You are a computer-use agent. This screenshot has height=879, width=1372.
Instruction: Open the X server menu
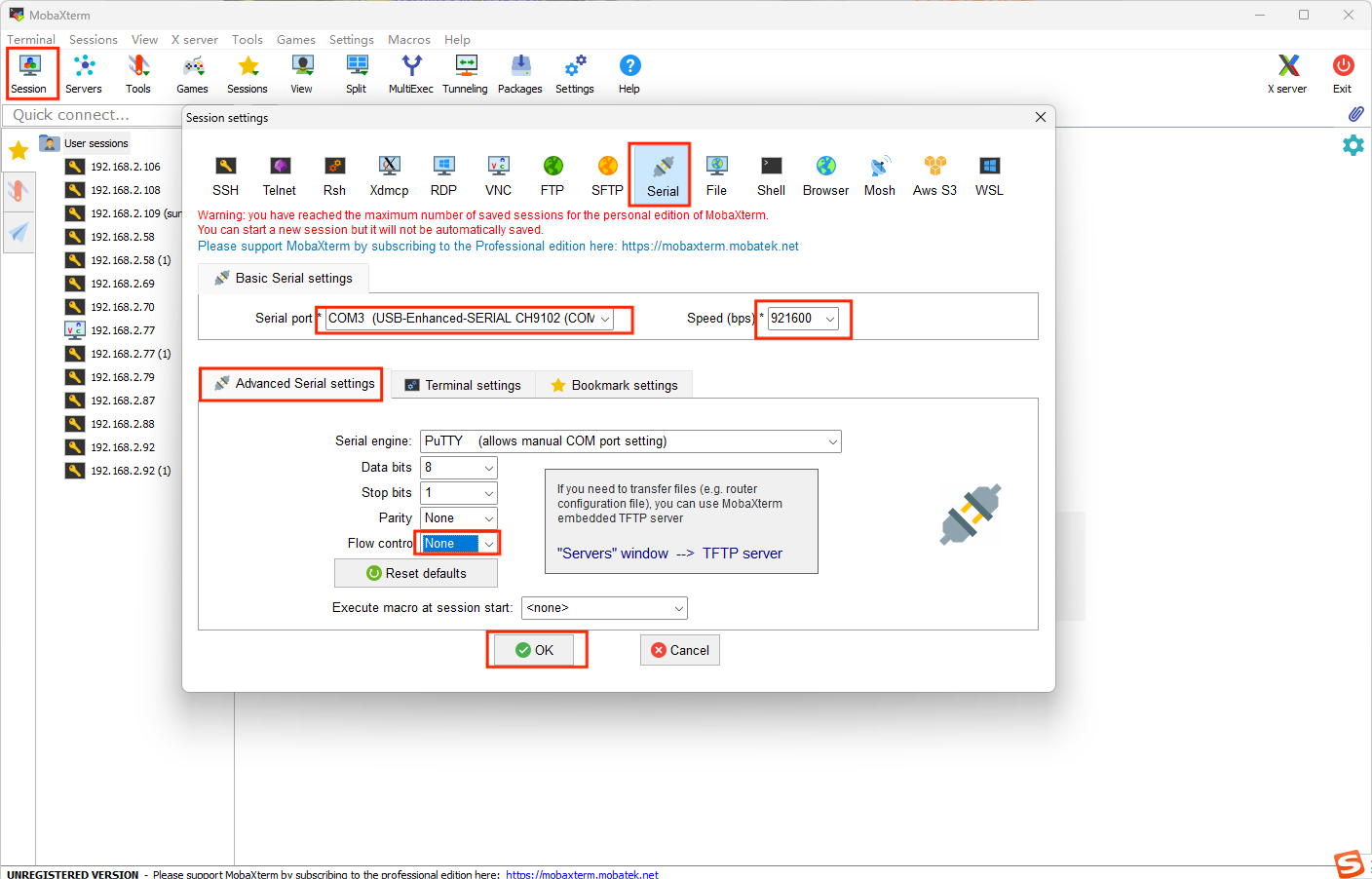click(x=195, y=40)
